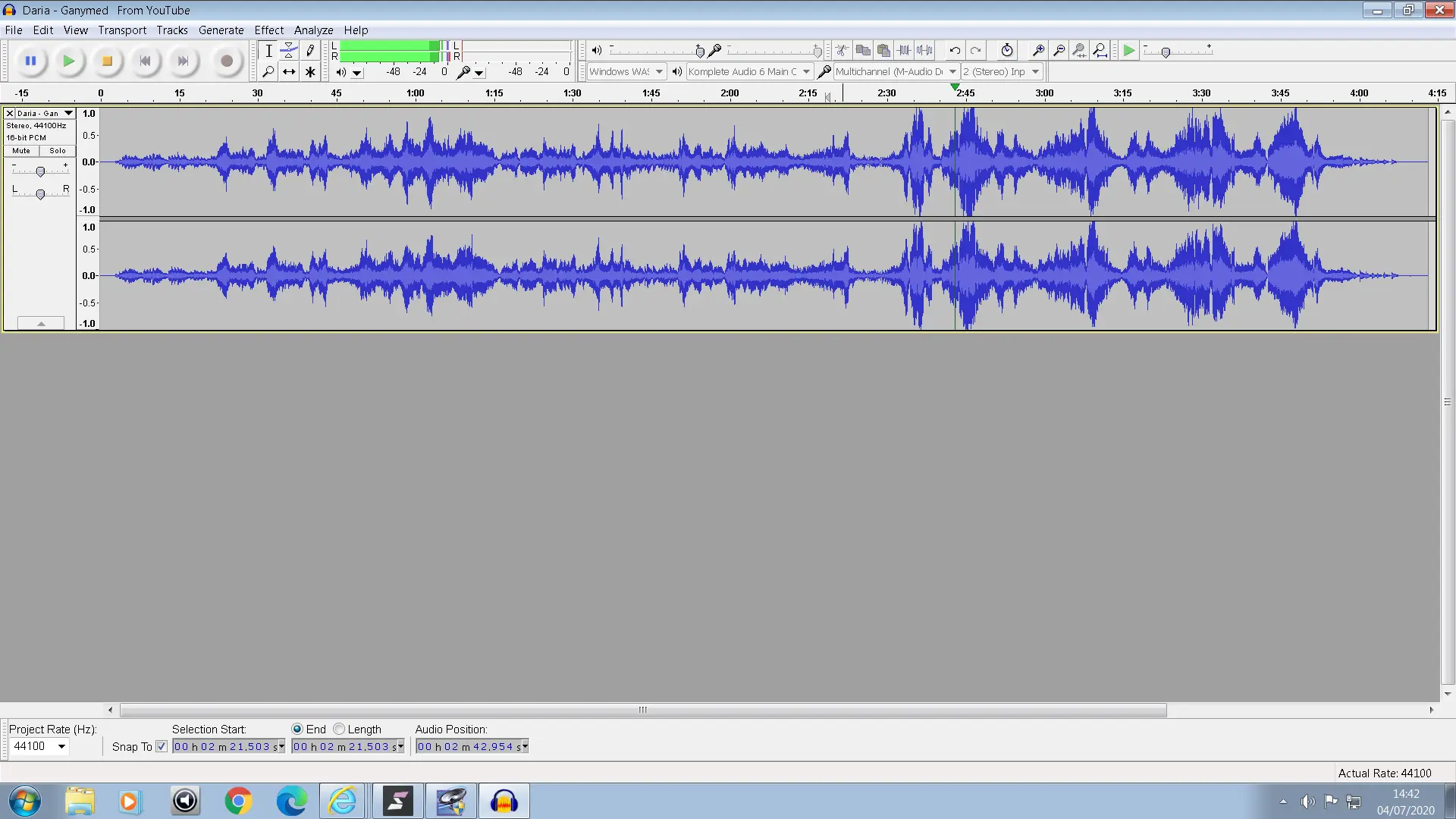
Task: Open the Effect menu
Action: pos(268,30)
